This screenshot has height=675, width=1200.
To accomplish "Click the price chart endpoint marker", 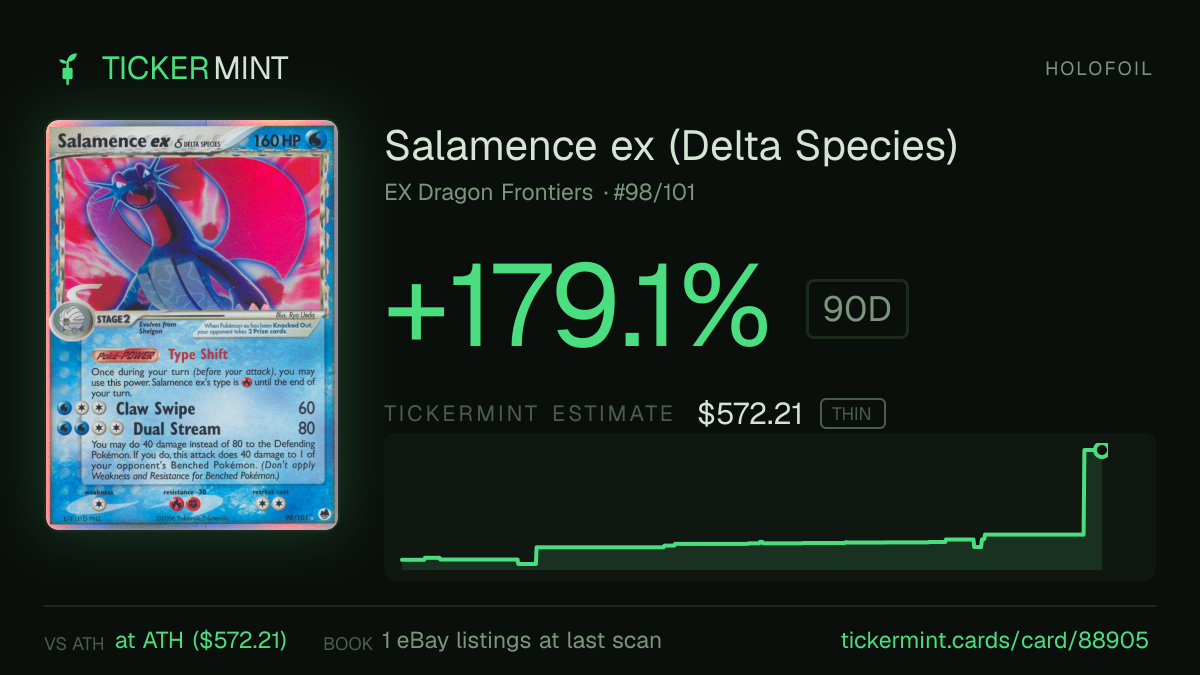I will click(1101, 450).
